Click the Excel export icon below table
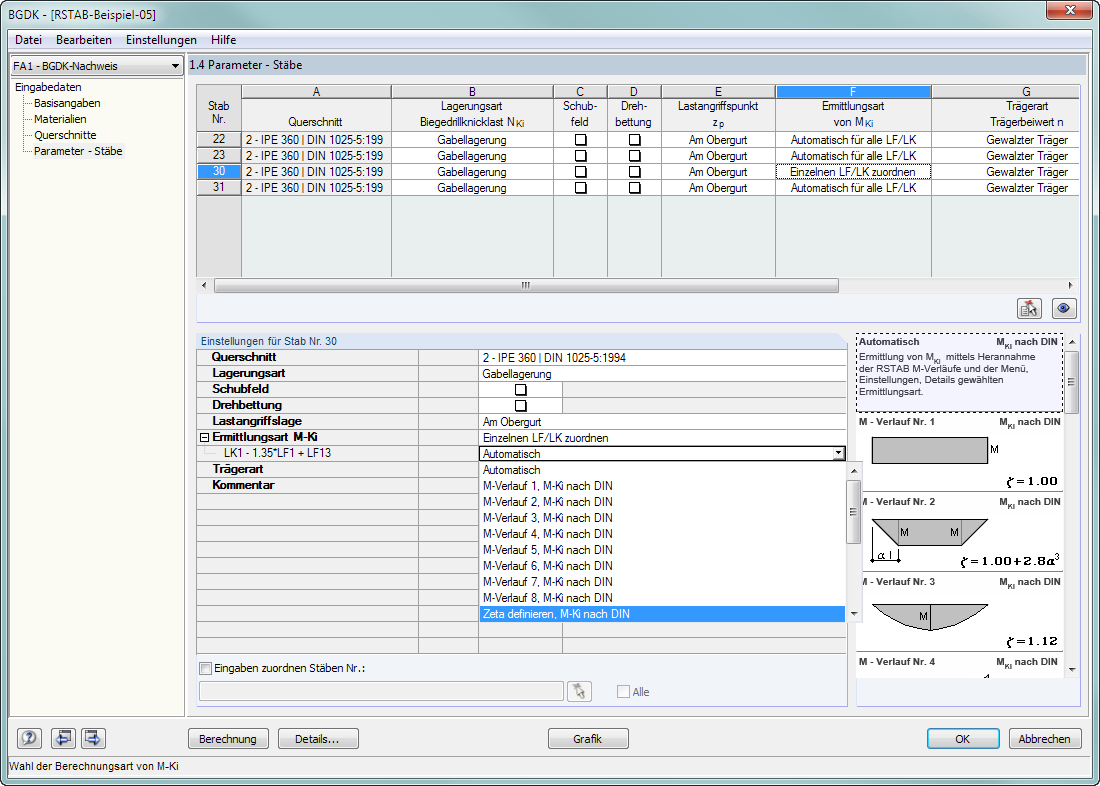 (x=1029, y=308)
